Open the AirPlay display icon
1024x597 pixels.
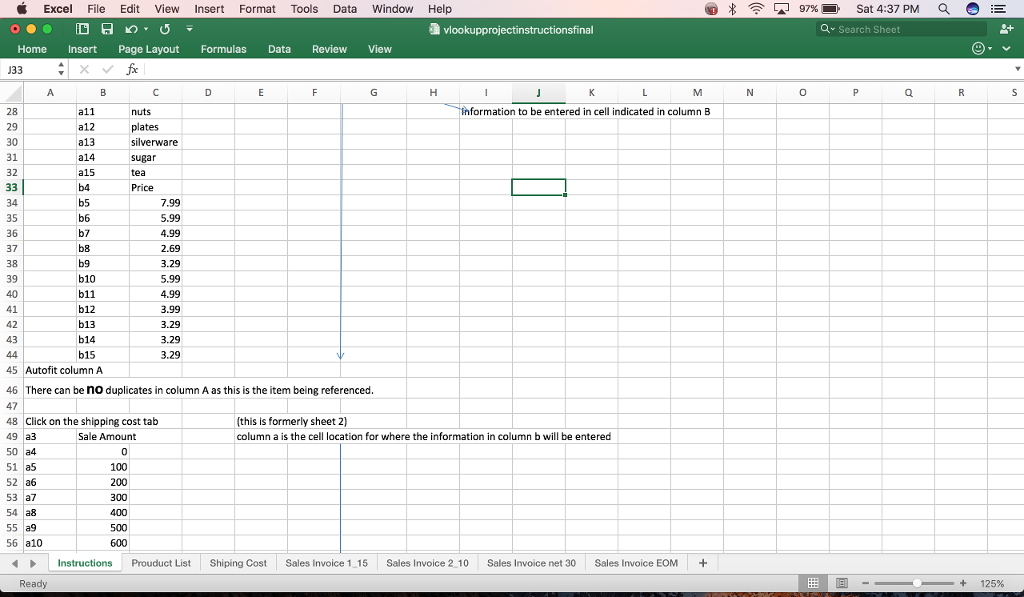tap(781, 8)
